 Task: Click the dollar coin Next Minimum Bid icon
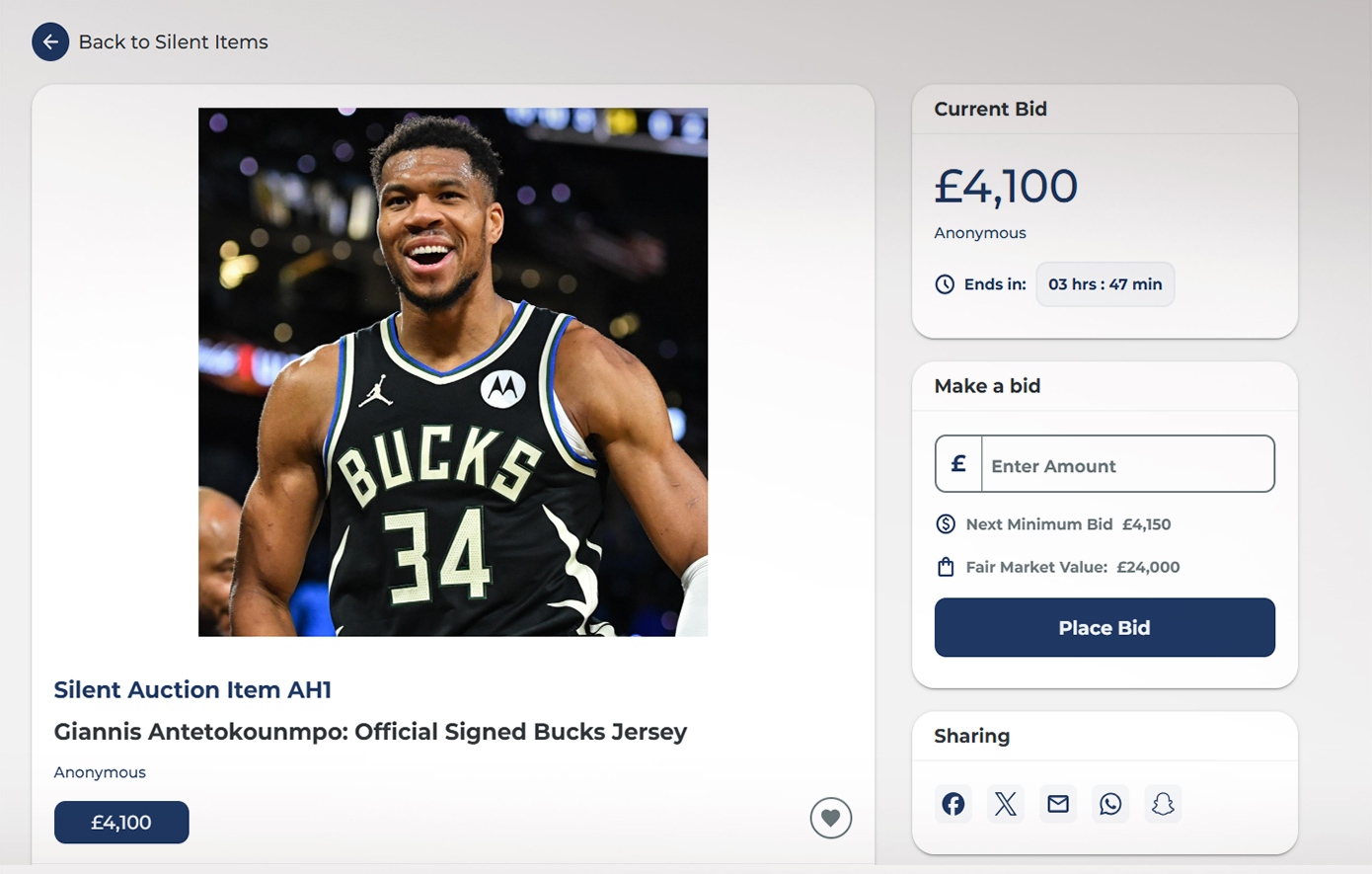(x=946, y=524)
